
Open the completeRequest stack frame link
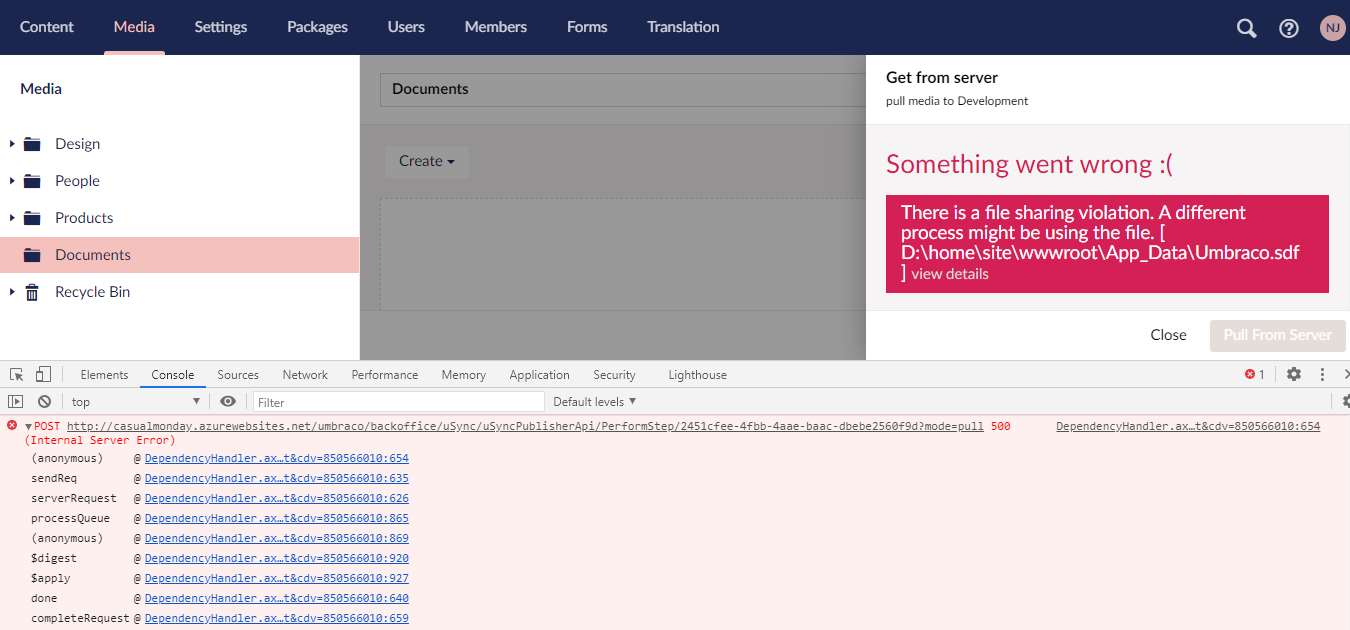277,618
